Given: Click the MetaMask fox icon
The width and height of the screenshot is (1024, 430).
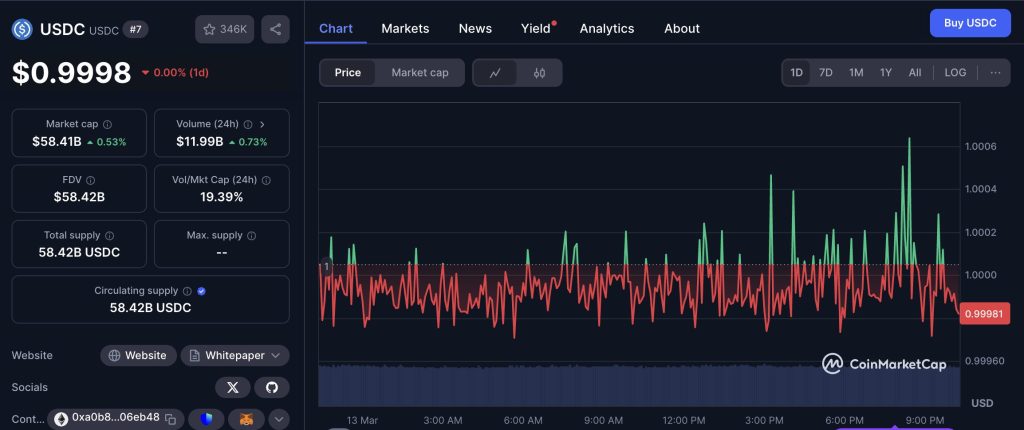Looking at the screenshot, I should [246, 419].
